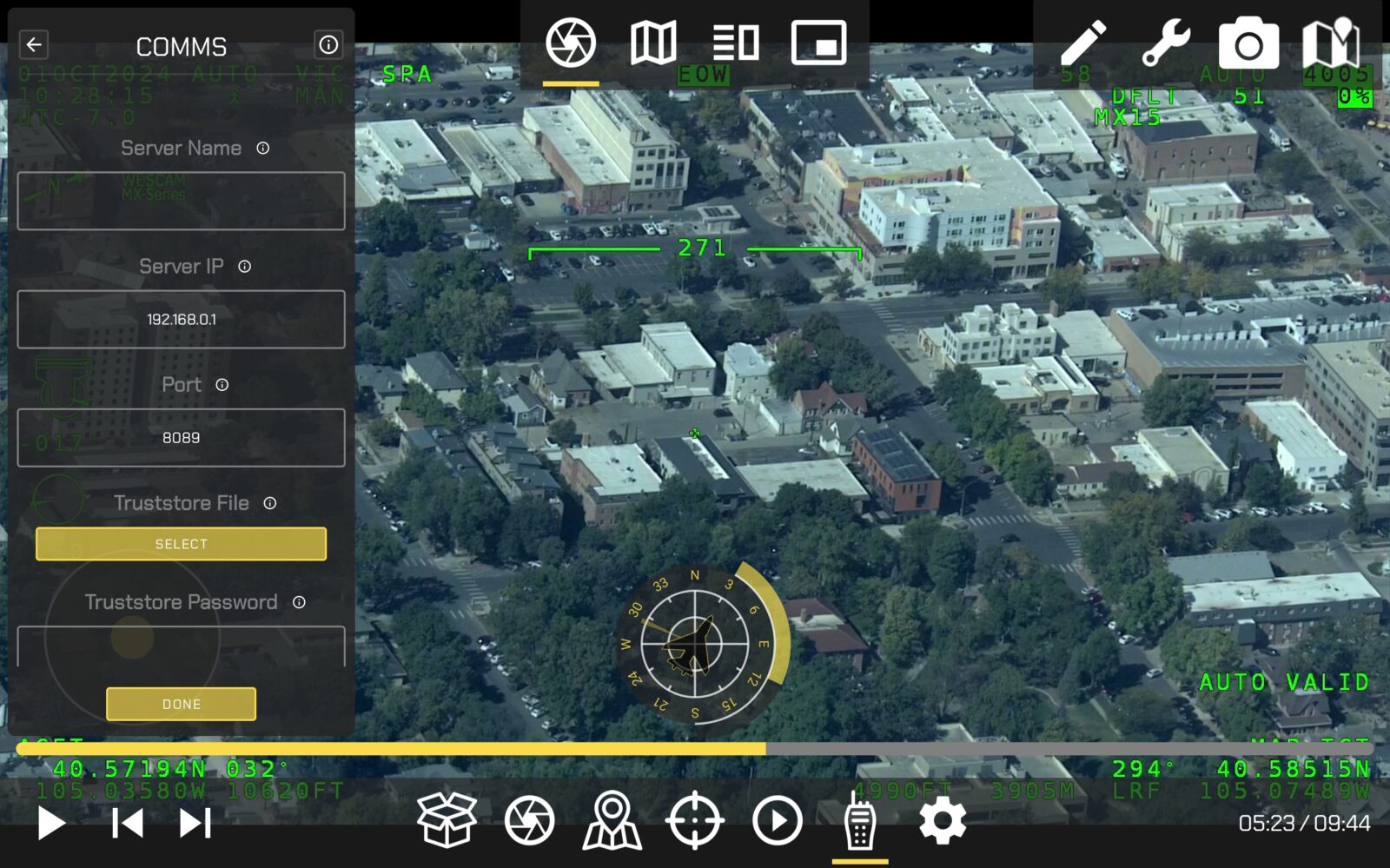The width and height of the screenshot is (1390, 868).
Task: Switch to picture-in-picture view tab
Action: (x=819, y=43)
